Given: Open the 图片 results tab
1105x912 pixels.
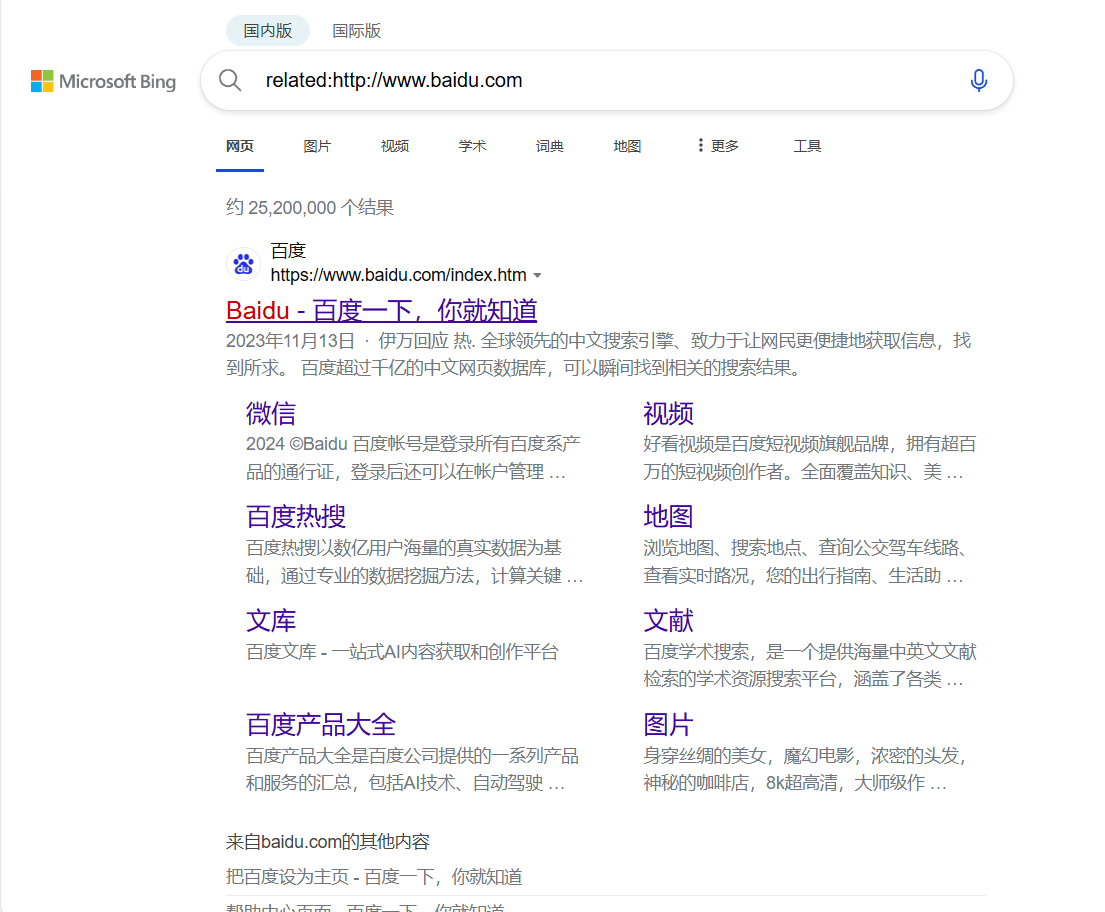Looking at the screenshot, I should (x=317, y=146).
